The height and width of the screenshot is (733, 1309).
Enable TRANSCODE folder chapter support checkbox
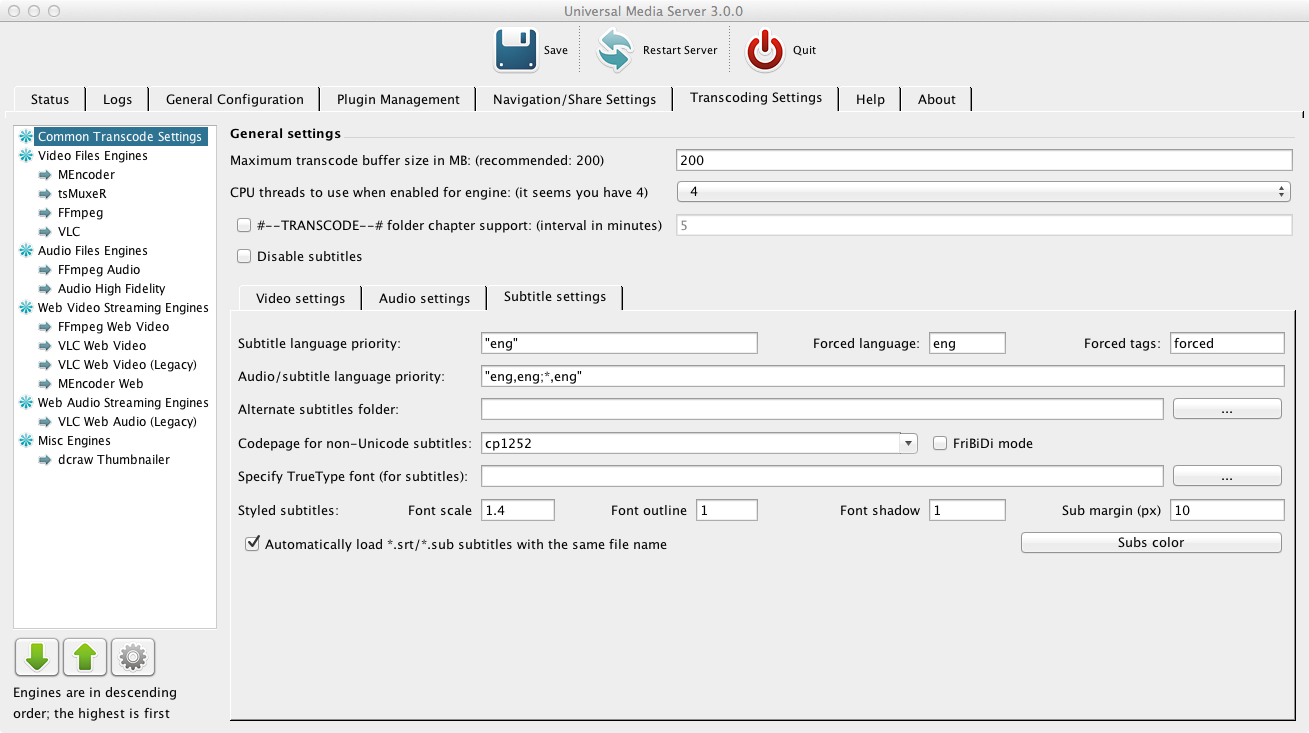(244, 226)
